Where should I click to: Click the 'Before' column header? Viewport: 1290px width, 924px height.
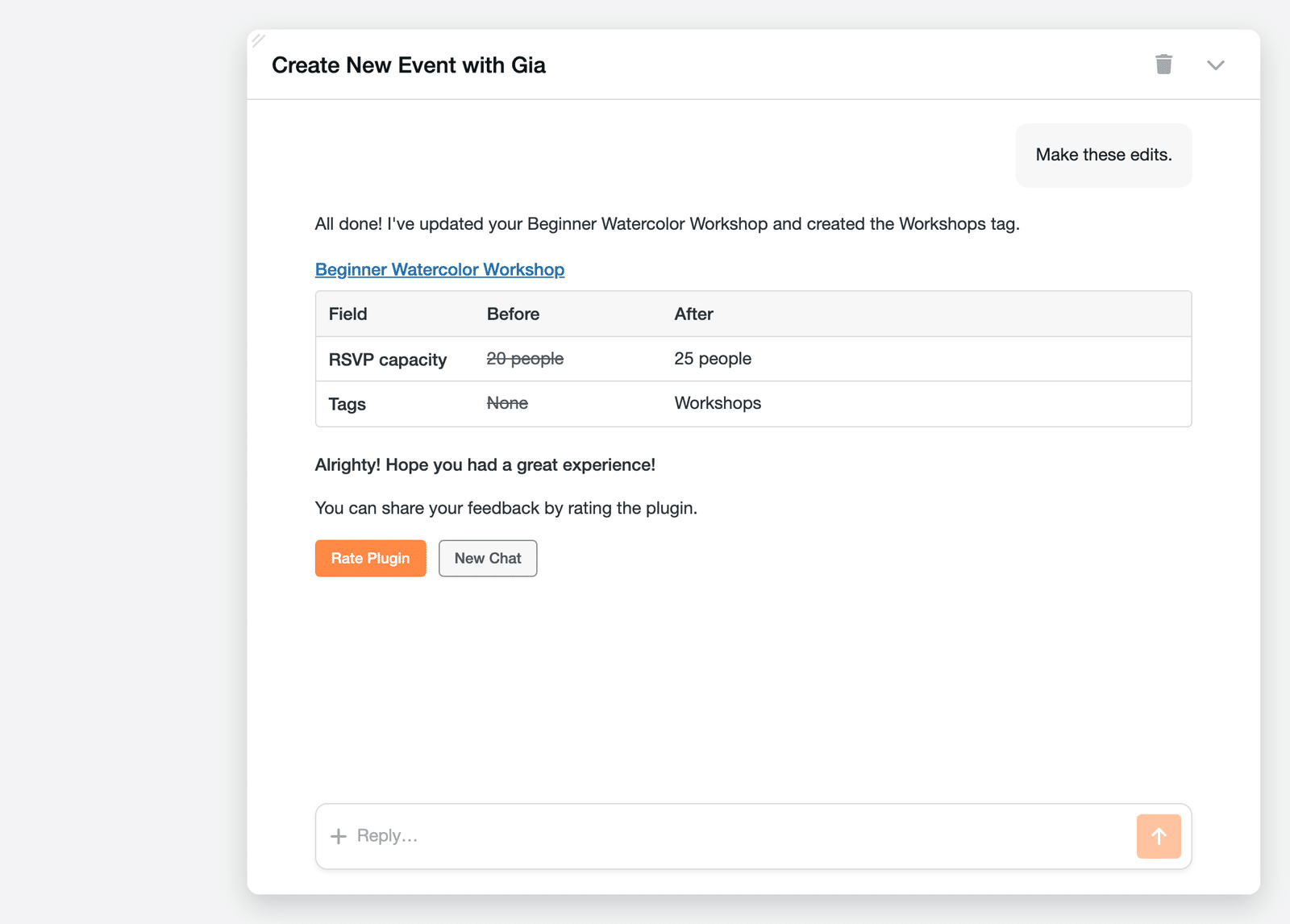[513, 314]
